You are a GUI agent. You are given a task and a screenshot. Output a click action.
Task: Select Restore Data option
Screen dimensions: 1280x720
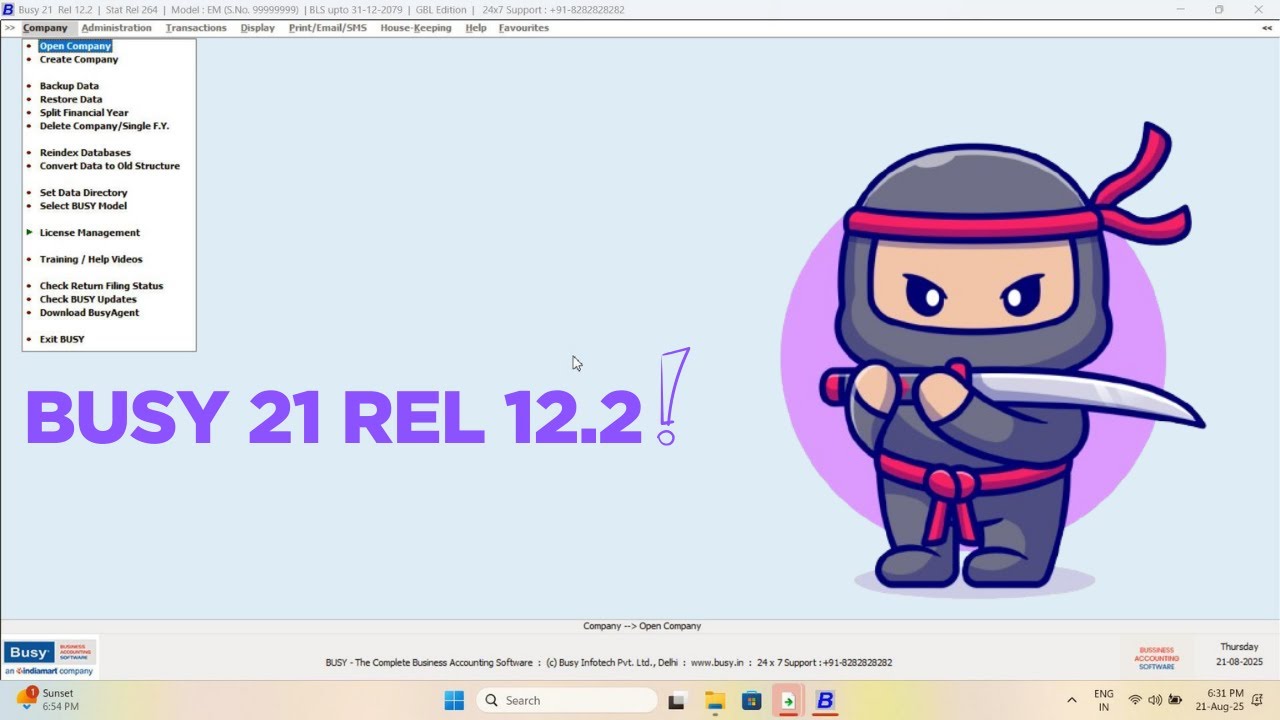pos(71,100)
